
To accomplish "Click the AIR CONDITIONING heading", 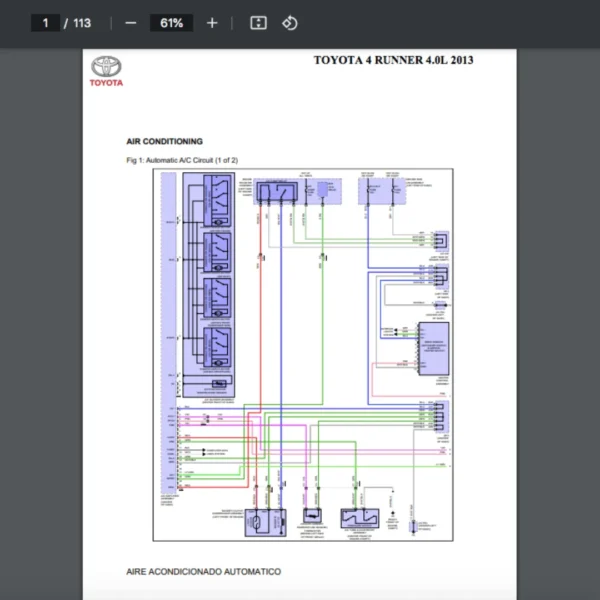I will 164,142.
